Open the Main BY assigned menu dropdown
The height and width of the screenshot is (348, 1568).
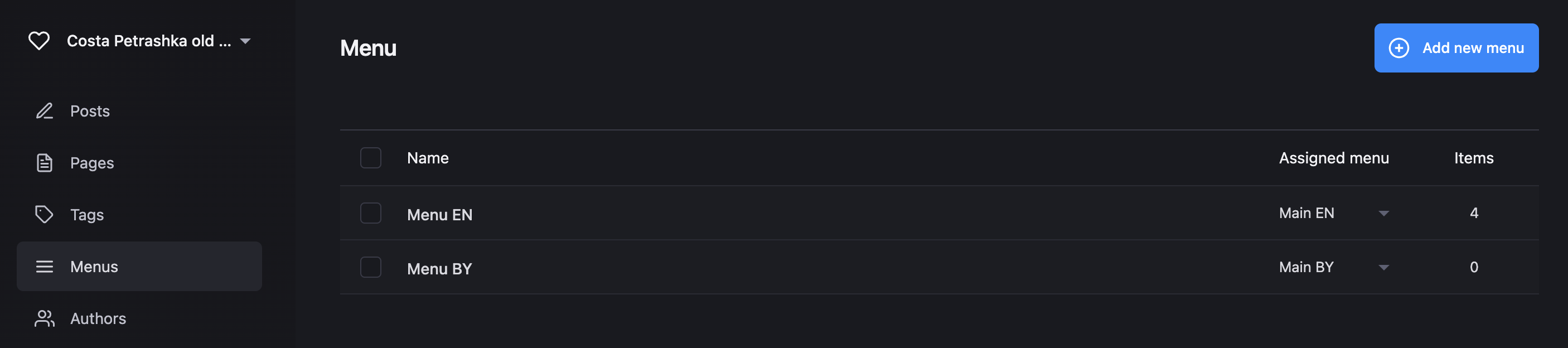(x=1383, y=268)
